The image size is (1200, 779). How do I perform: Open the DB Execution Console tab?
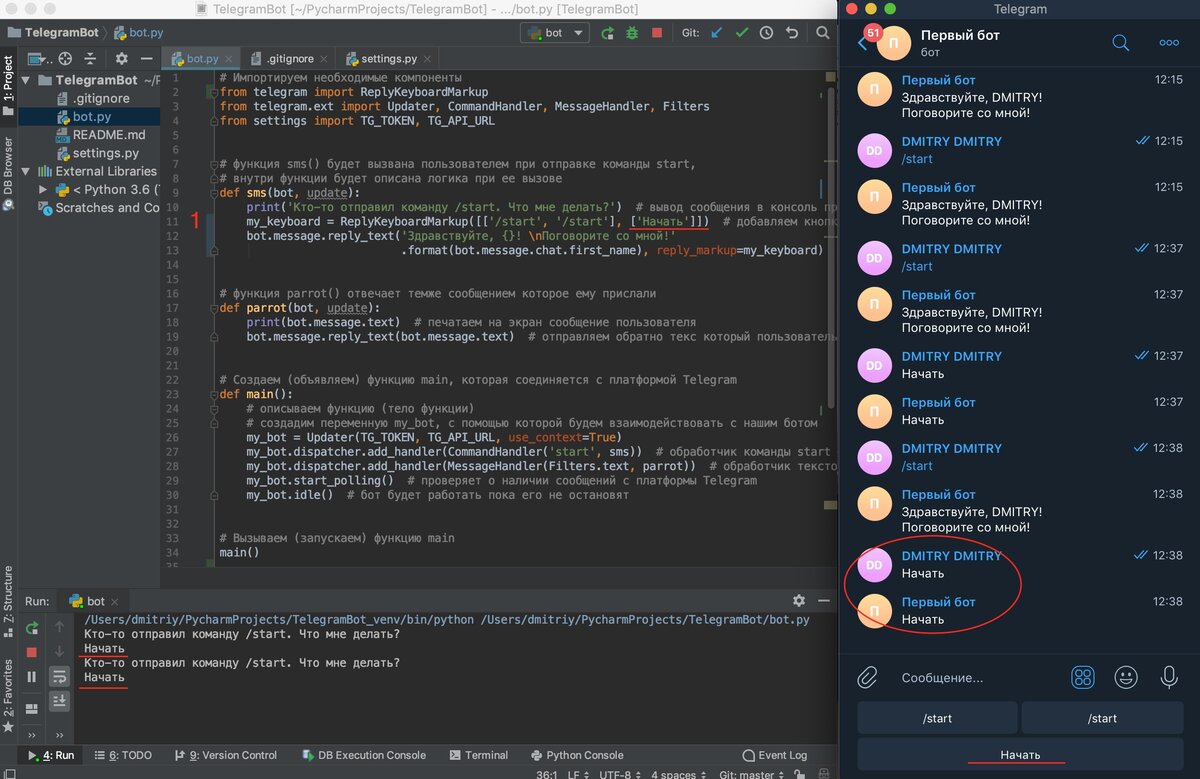click(x=362, y=755)
